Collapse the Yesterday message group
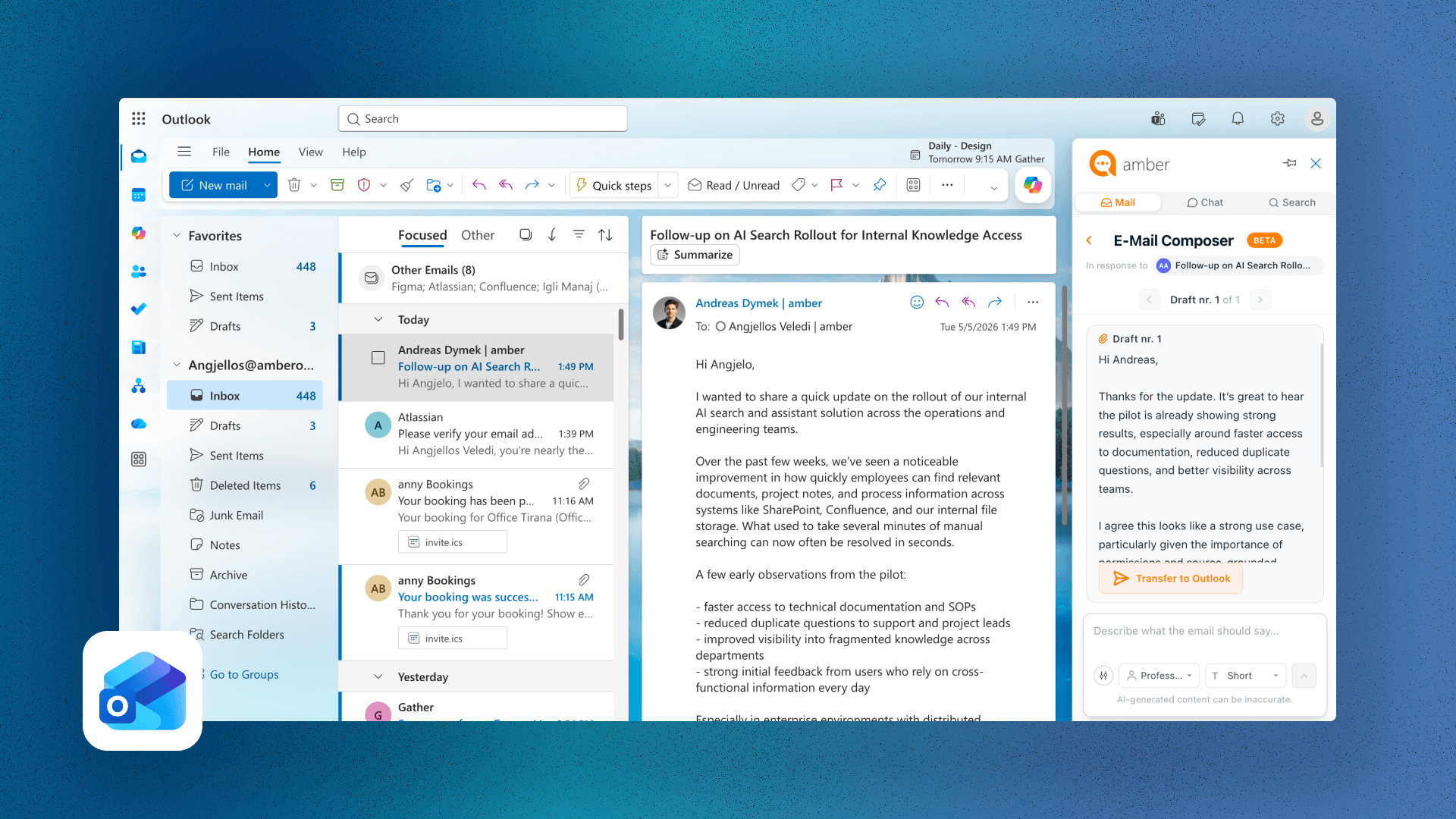This screenshot has width=1456, height=819. click(378, 676)
